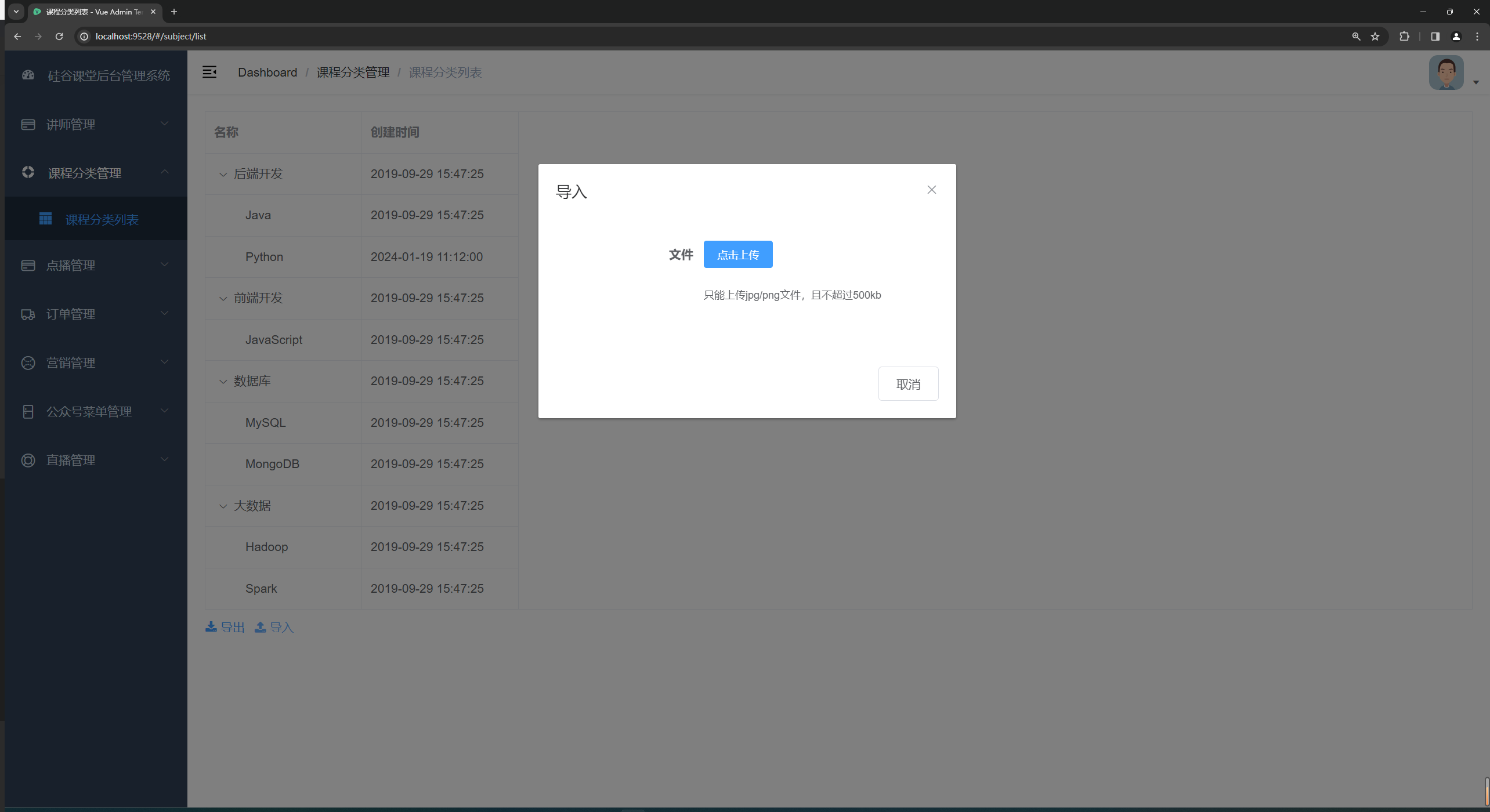Viewport: 1490px width, 812px height.
Task: Collapse chevron beside 课程分类管理
Action: (x=165, y=171)
